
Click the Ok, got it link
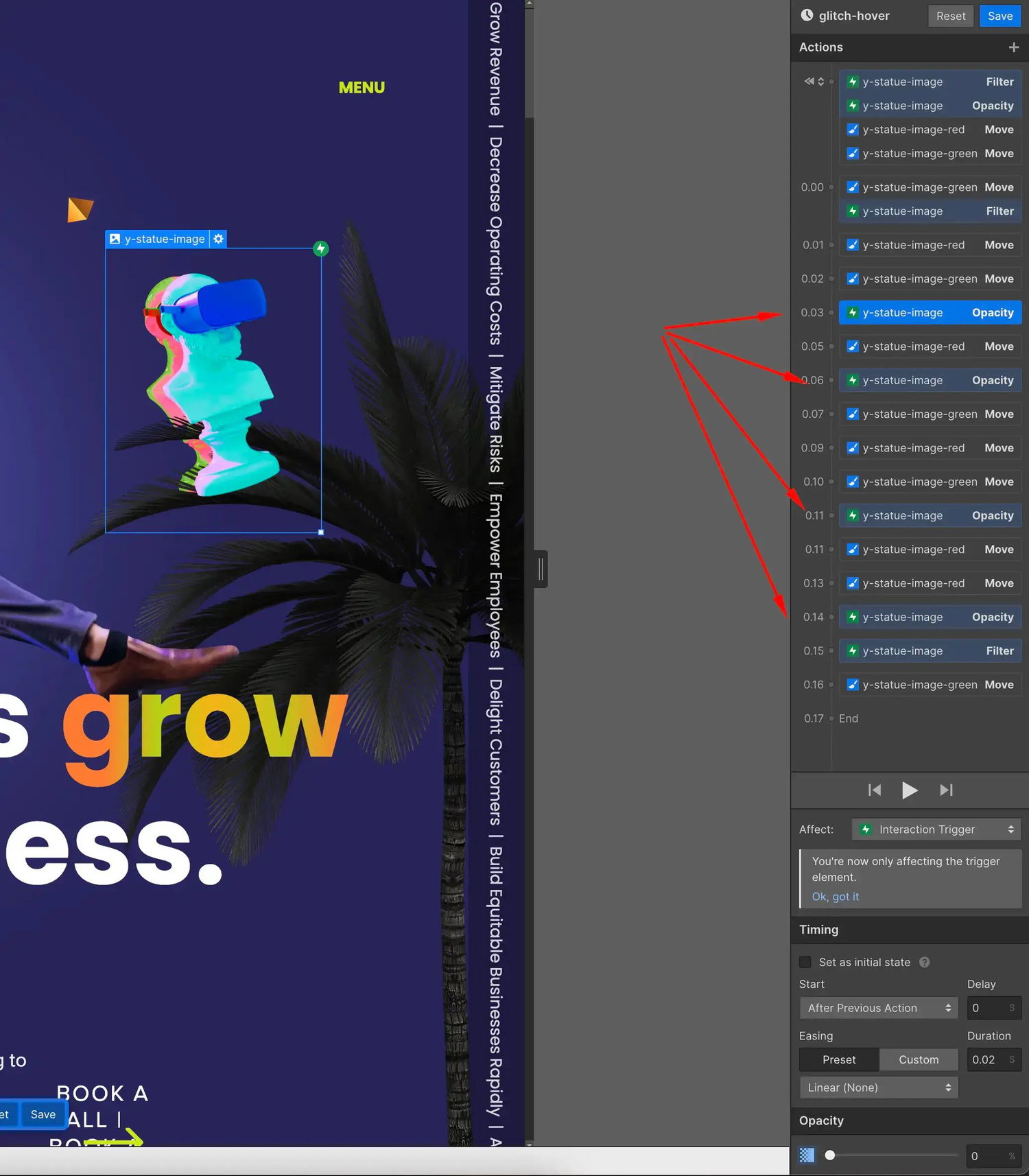click(x=835, y=897)
